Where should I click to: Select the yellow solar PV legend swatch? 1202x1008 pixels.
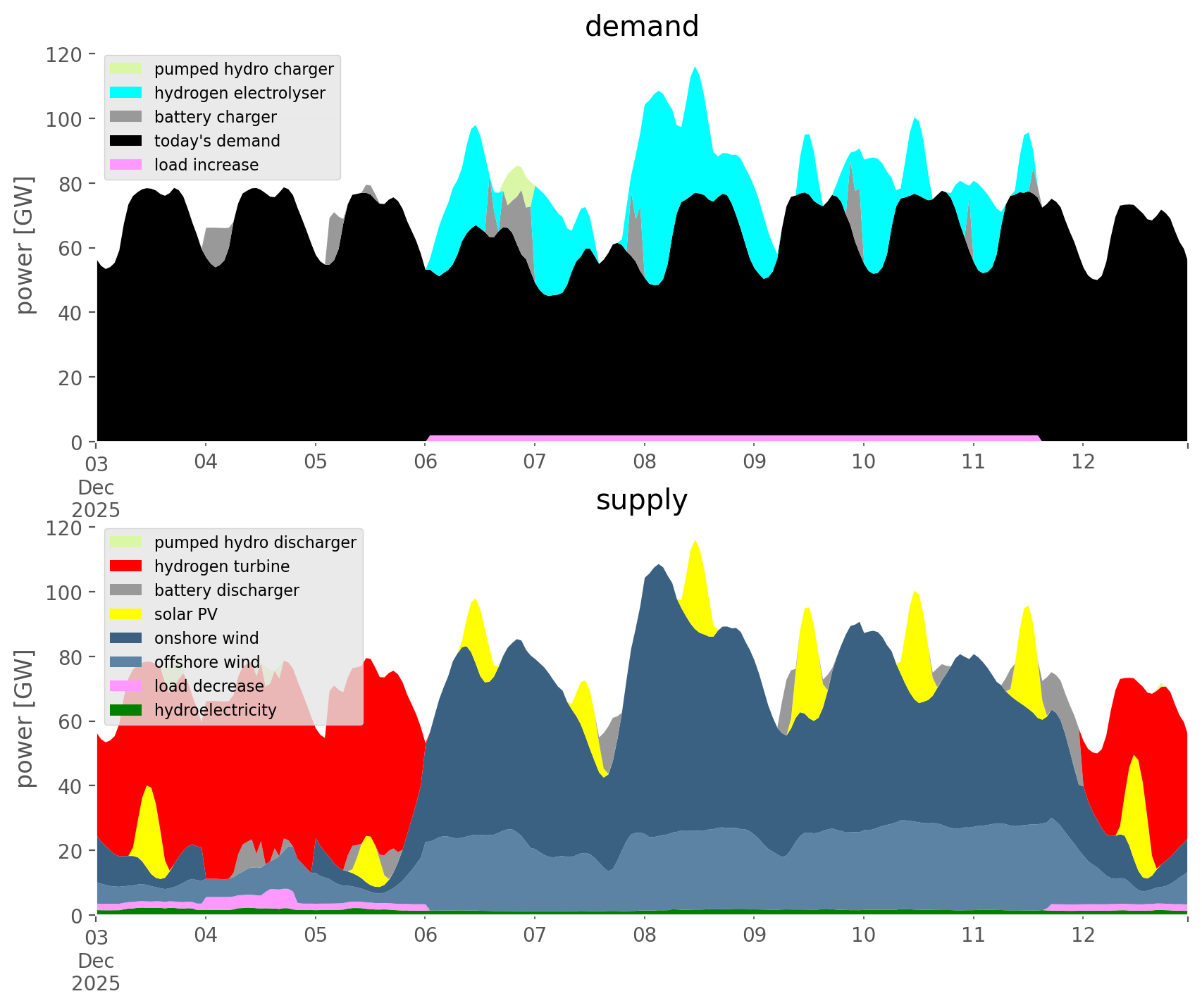[x=126, y=614]
